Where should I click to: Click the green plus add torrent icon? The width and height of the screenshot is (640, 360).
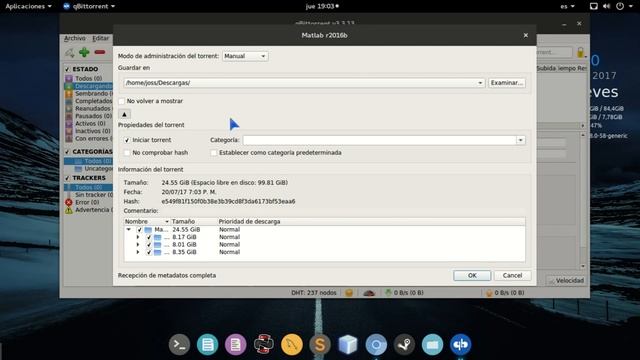tap(84, 52)
